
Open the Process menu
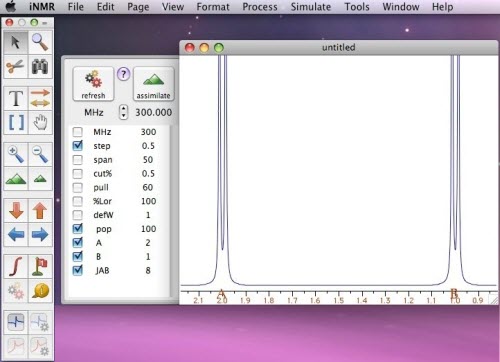tap(260, 7)
